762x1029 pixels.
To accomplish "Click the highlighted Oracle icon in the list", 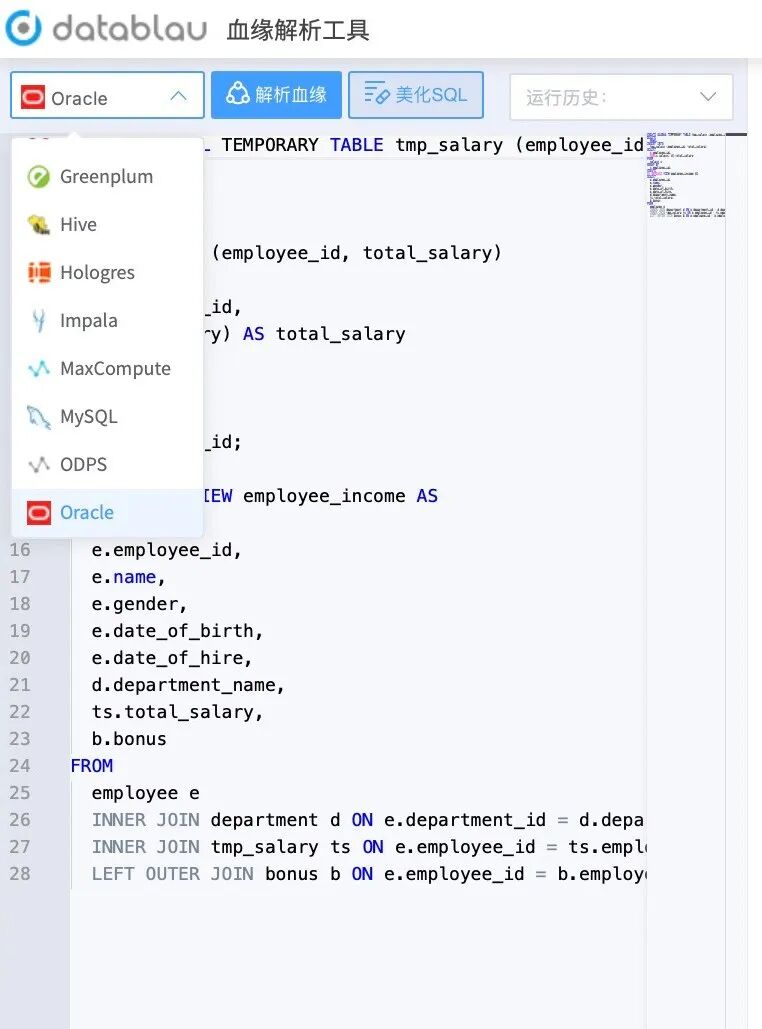I will tap(39, 513).
